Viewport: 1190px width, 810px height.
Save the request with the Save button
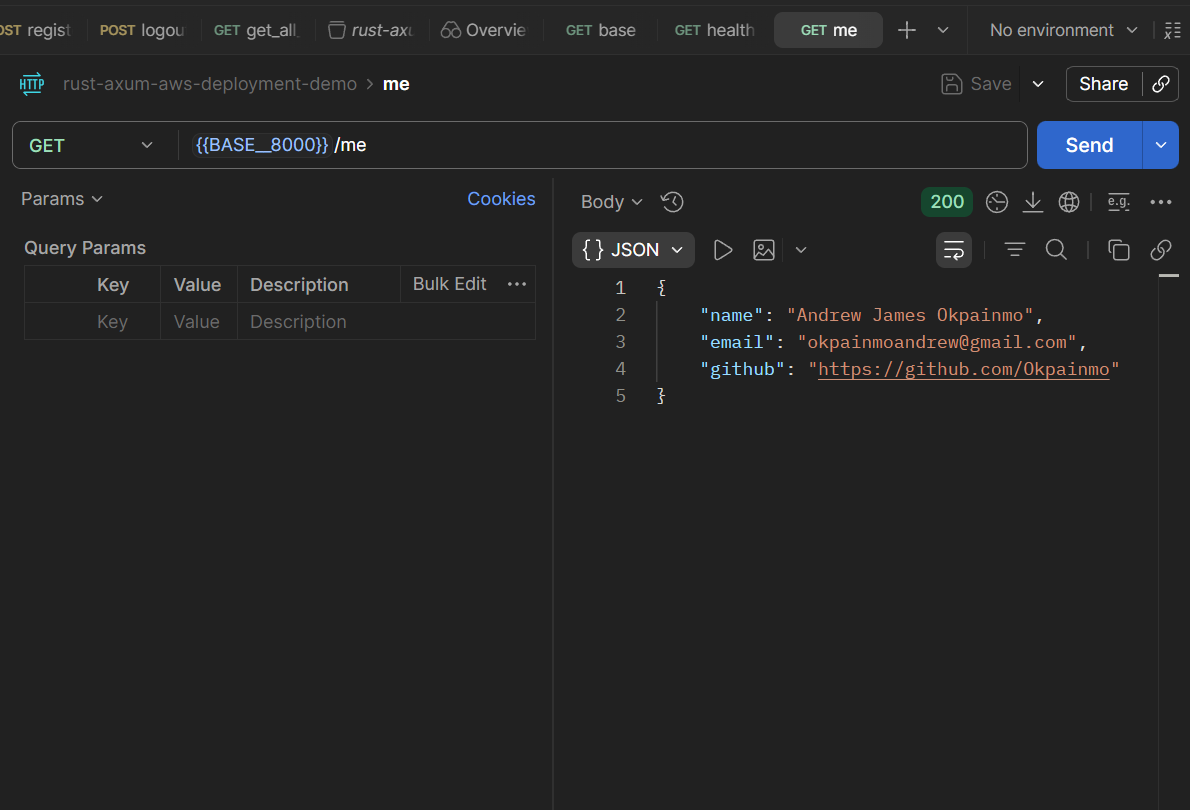click(976, 84)
